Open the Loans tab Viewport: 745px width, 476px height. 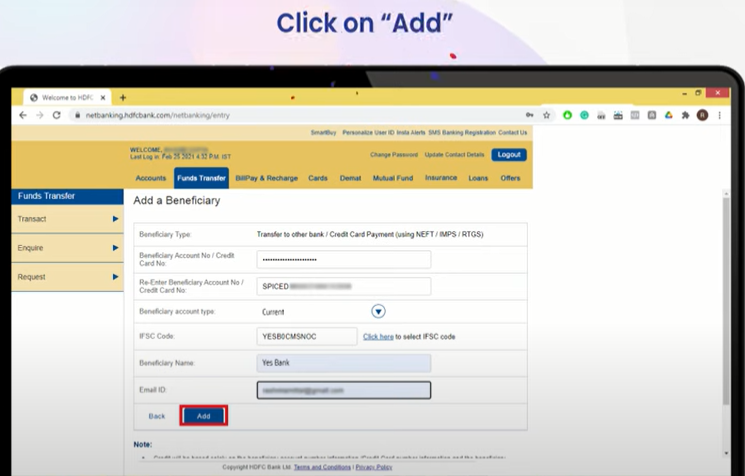coord(478,178)
